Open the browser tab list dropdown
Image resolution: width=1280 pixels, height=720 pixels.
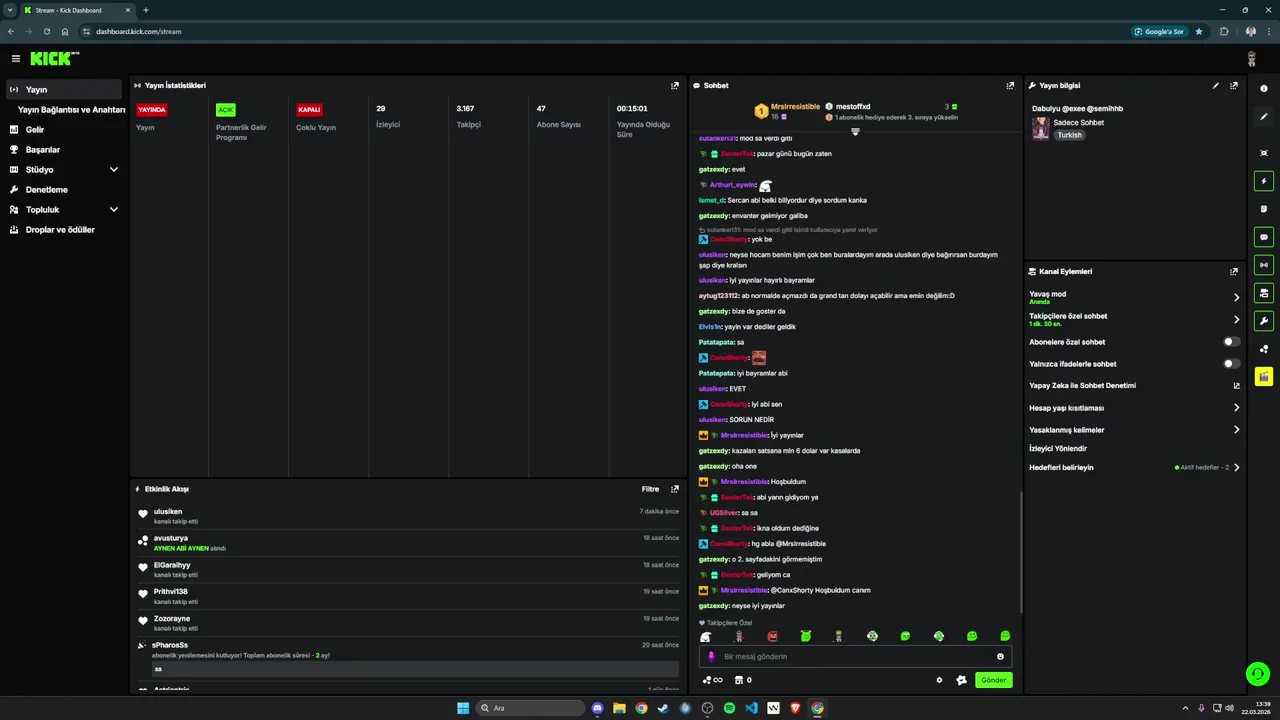tap(9, 10)
